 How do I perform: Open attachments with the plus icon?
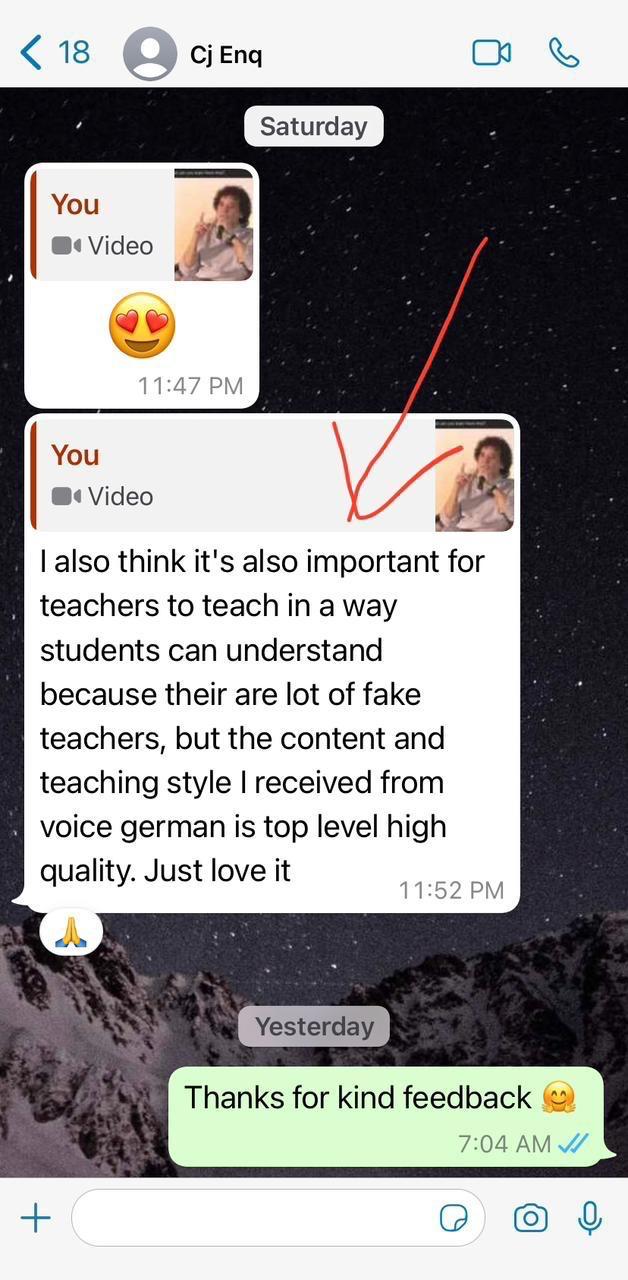35,1217
